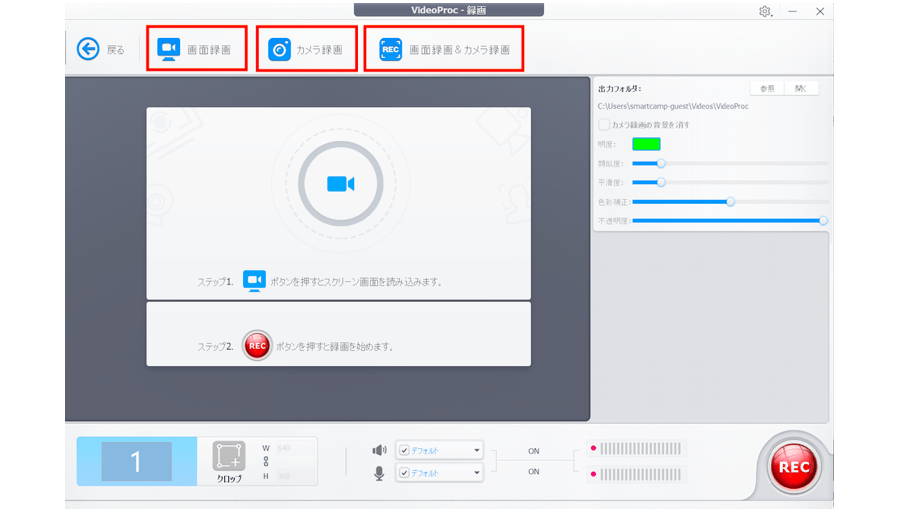Image resolution: width=899 pixels, height=510 pixels.
Task: Click the 開く open folder button
Action: pyautogui.click(x=801, y=89)
